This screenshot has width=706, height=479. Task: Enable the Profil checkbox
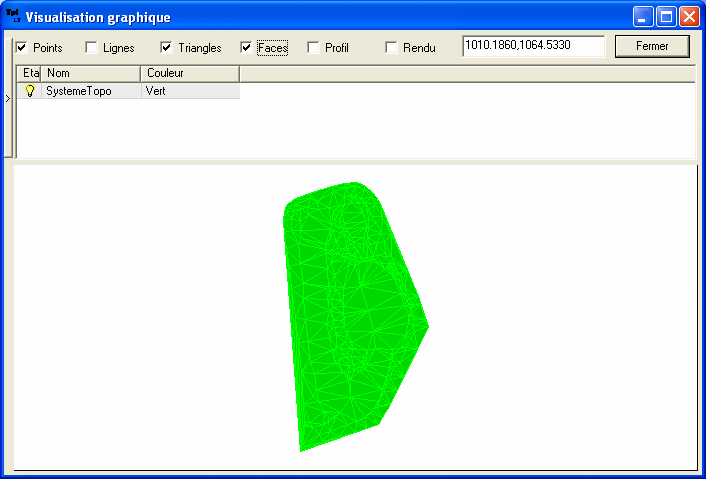click(313, 47)
